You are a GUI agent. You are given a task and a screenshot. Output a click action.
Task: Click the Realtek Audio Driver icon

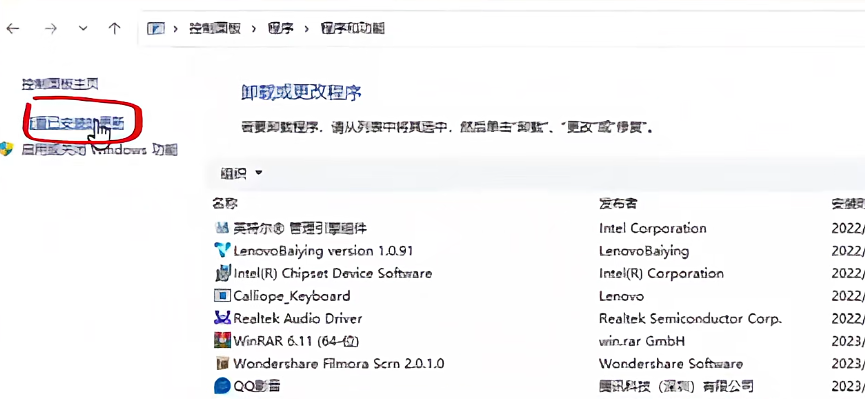point(222,318)
